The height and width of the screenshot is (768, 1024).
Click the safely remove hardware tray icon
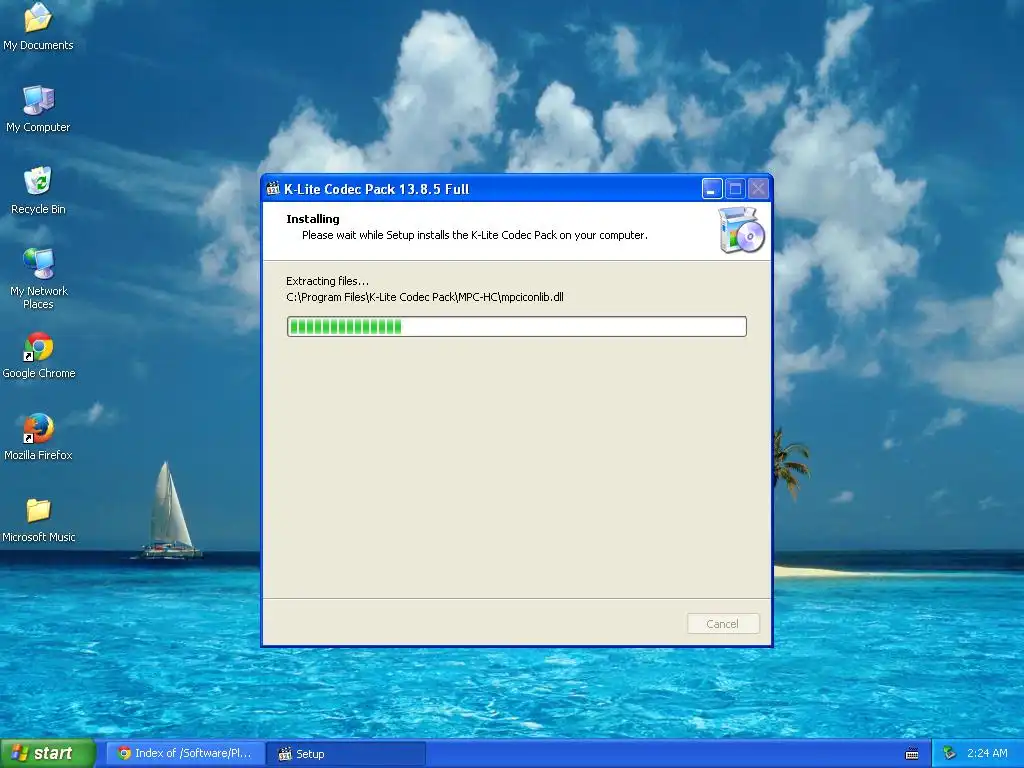click(950, 754)
